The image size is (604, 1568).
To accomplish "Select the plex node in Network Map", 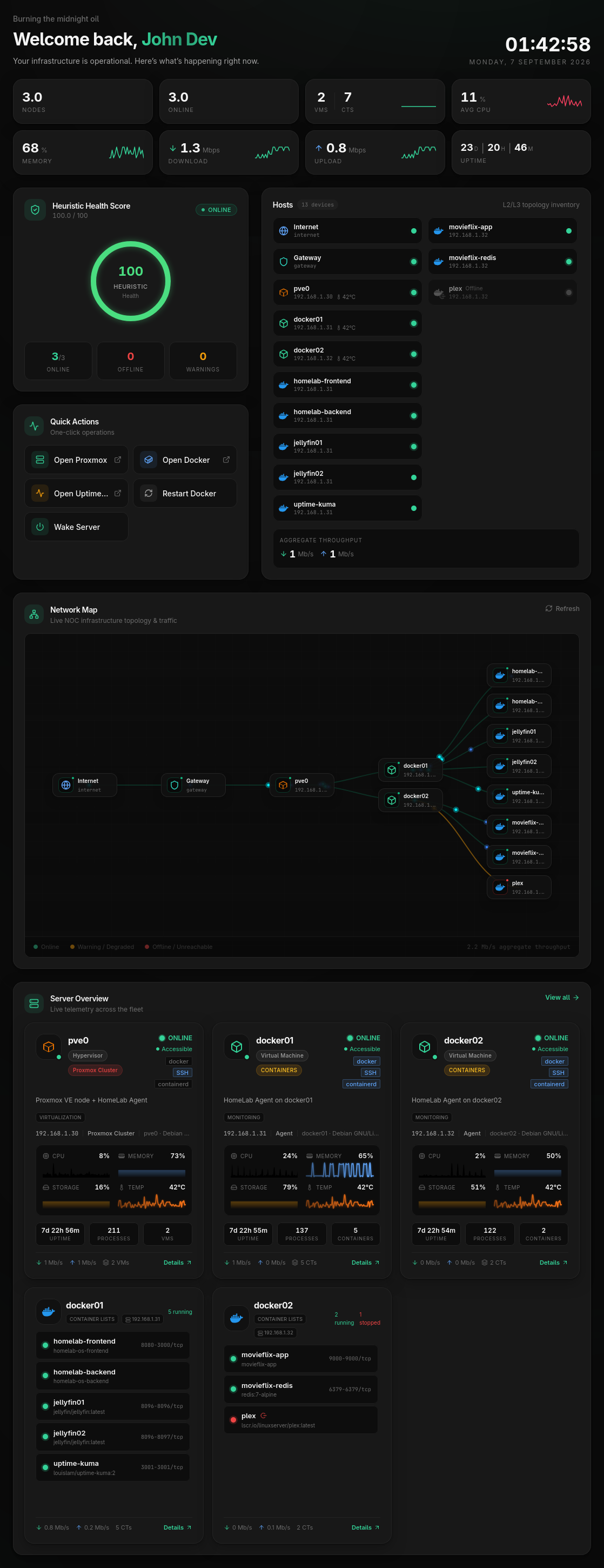I will [x=519, y=887].
